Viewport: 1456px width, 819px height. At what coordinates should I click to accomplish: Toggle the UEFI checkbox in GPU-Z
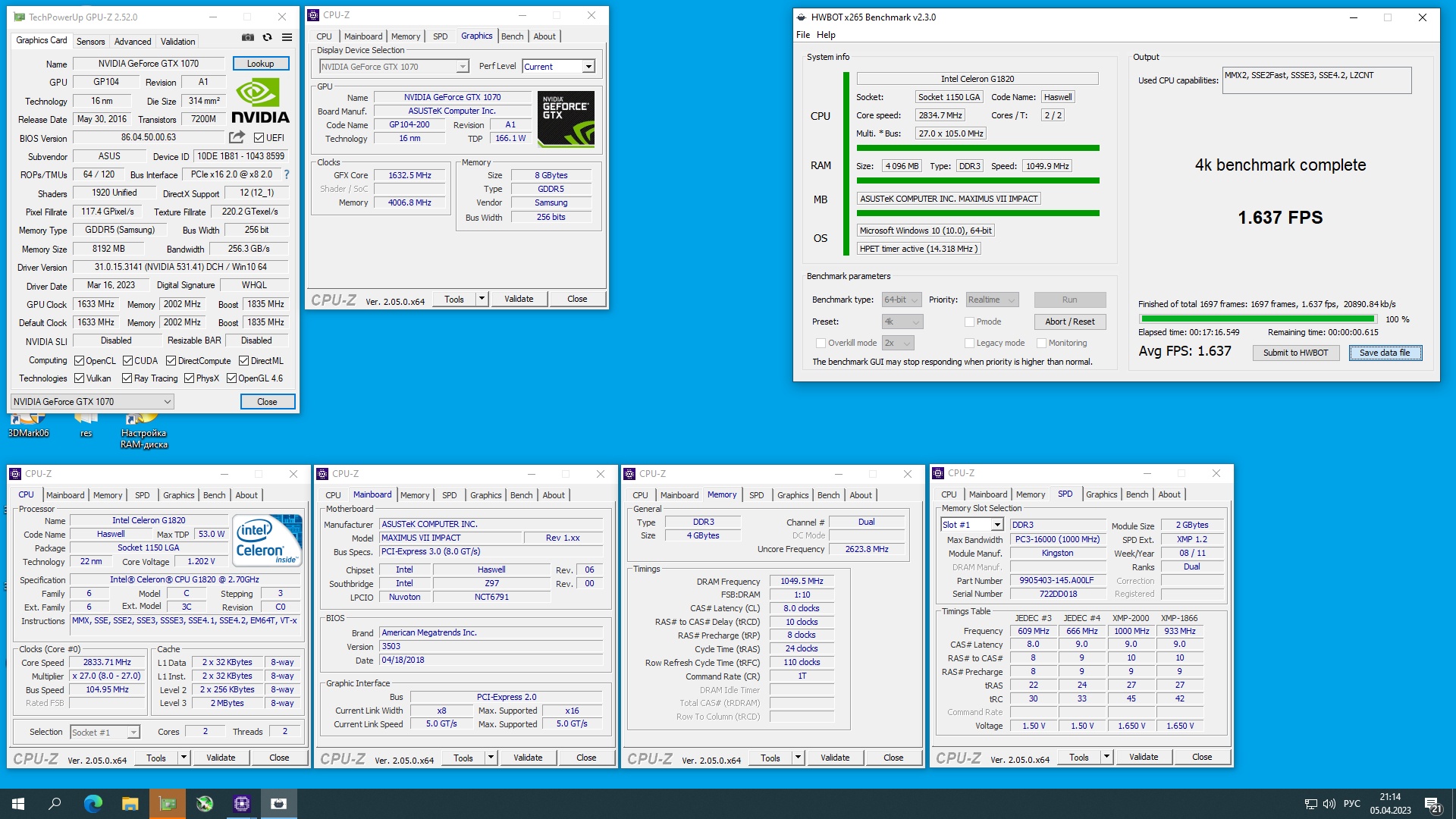point(259,138)
